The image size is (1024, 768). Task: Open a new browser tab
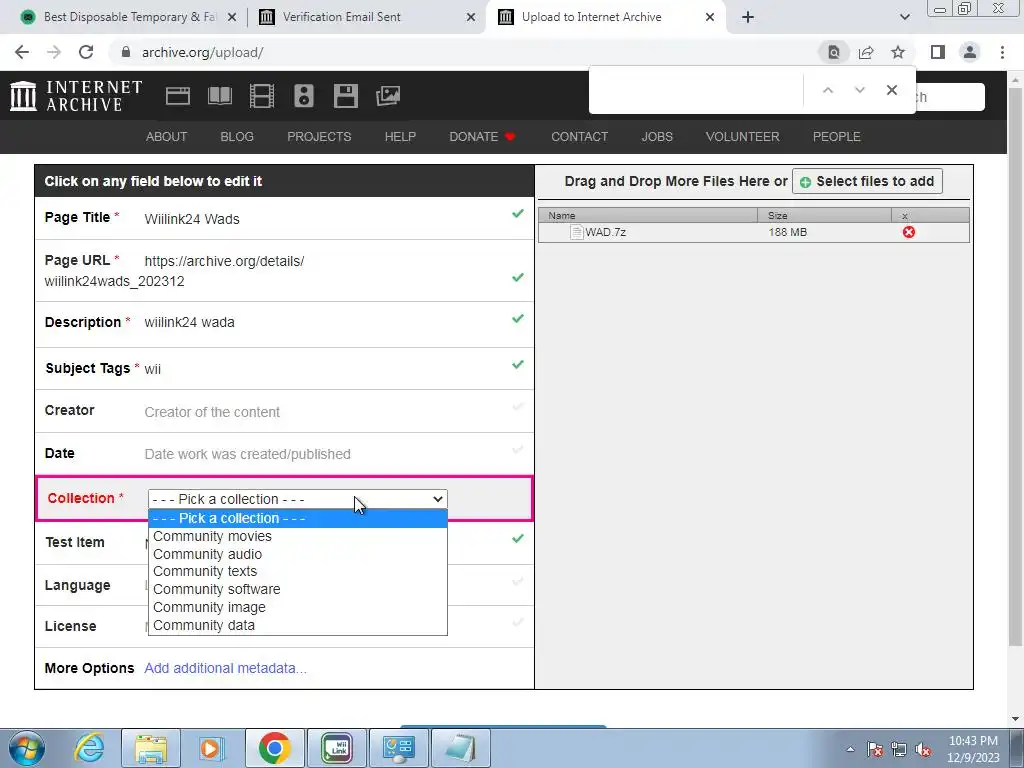748,17
